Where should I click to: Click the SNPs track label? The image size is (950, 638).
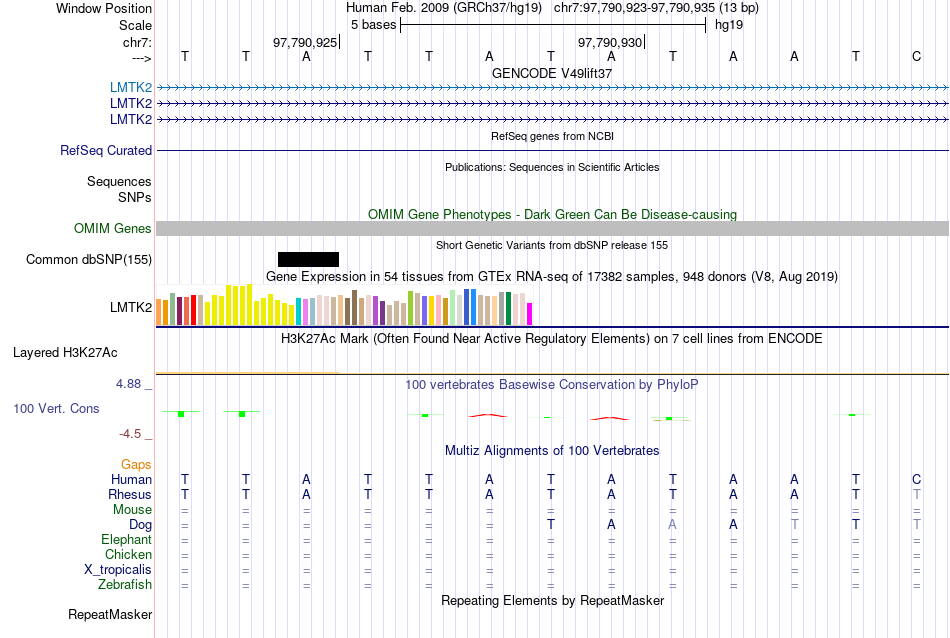pyautogui.click(x=135, y=198)
